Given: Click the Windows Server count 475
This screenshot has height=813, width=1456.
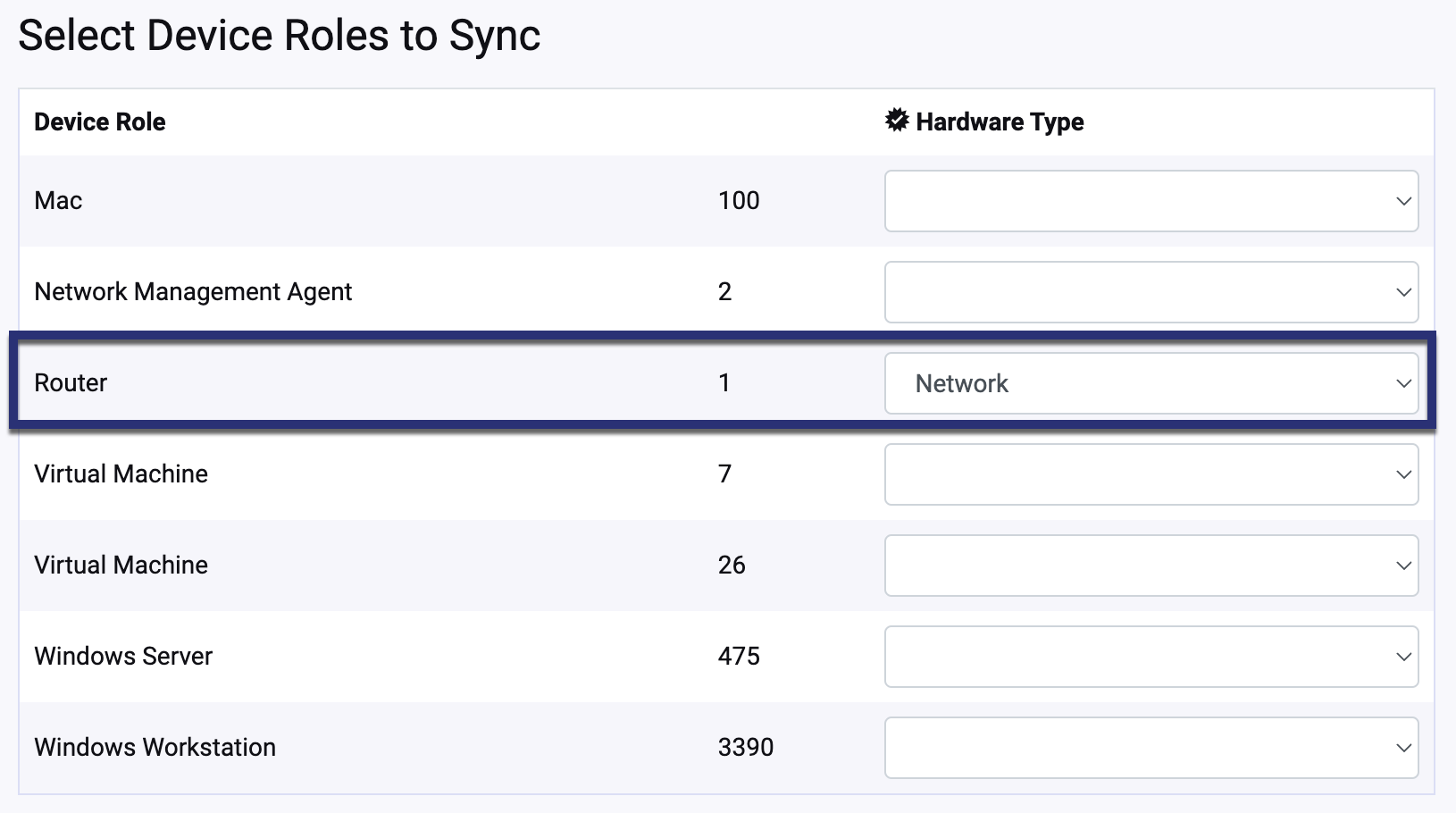Looking at the screenshot, I should (739, 656).
